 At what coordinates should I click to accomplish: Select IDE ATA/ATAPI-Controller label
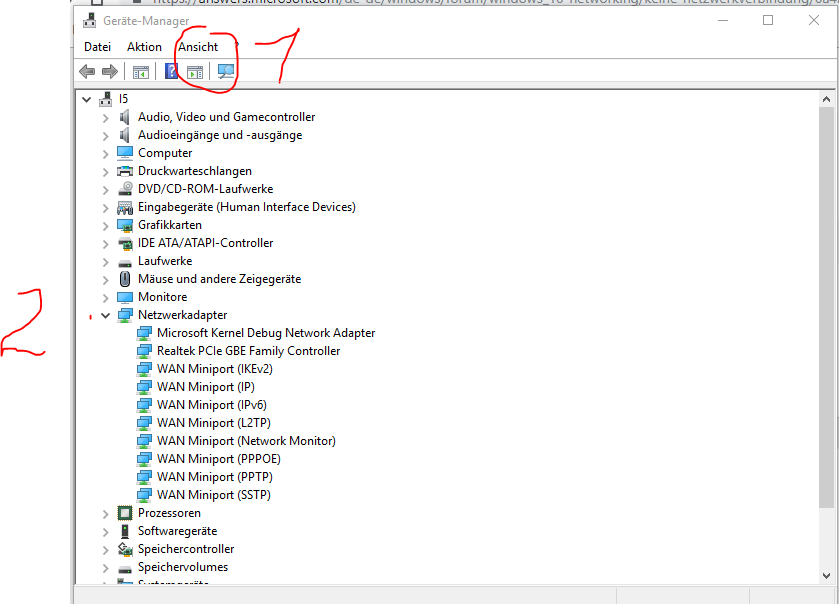205,243
